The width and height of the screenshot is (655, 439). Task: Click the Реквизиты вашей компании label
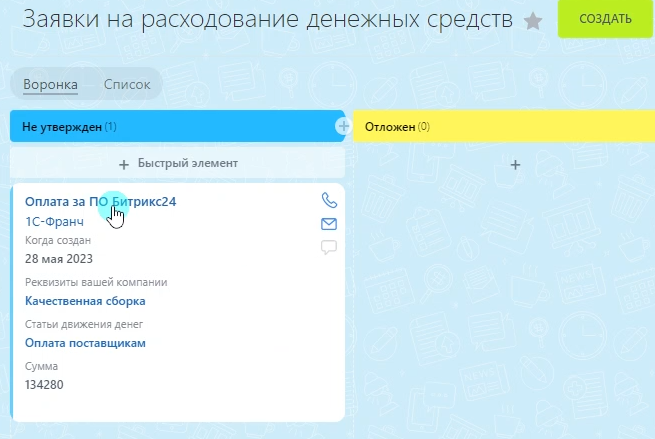[96, 282]
